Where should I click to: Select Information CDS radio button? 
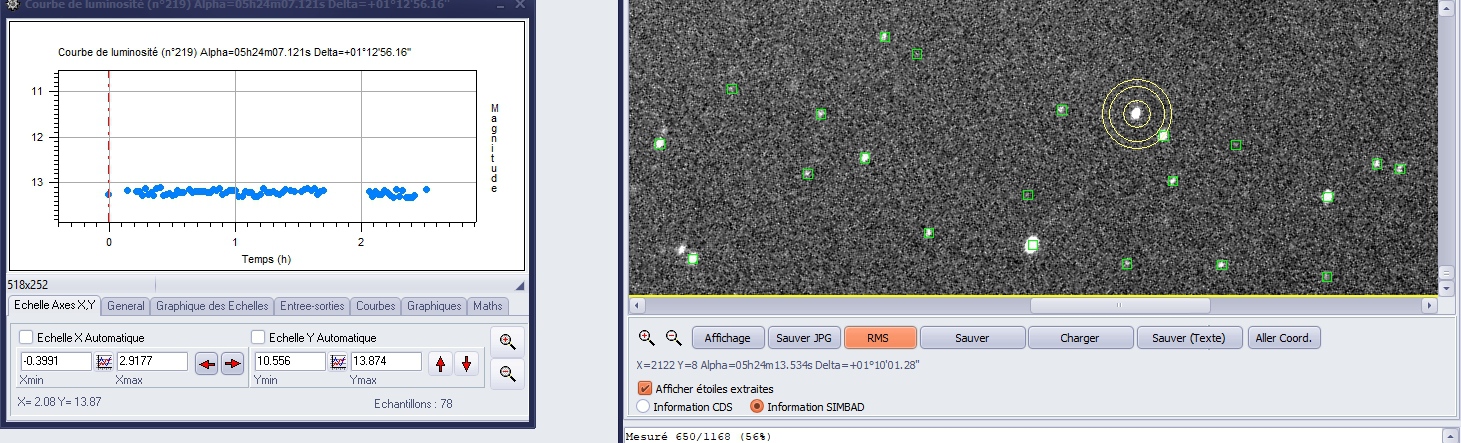(643, 407)
